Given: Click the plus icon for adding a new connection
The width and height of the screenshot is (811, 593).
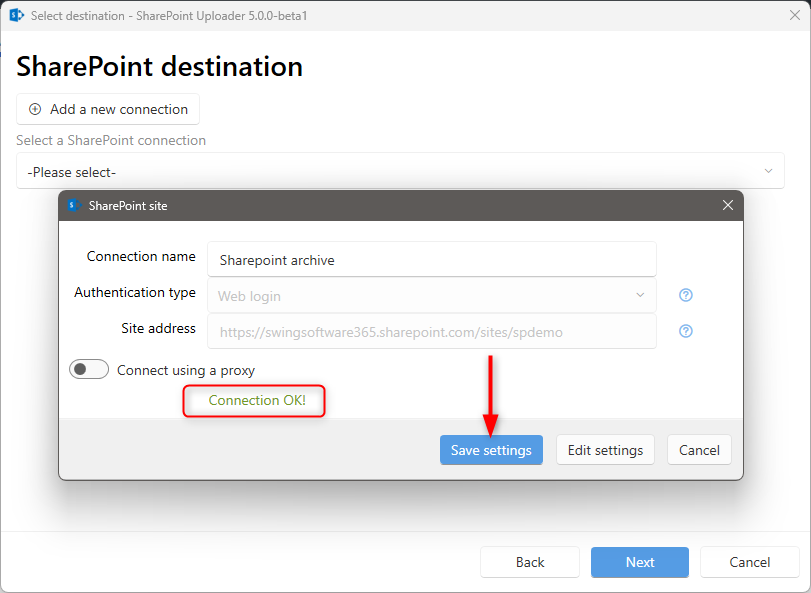Looking at the screenshot, I should pyautogui.click(x=35, y=109).
